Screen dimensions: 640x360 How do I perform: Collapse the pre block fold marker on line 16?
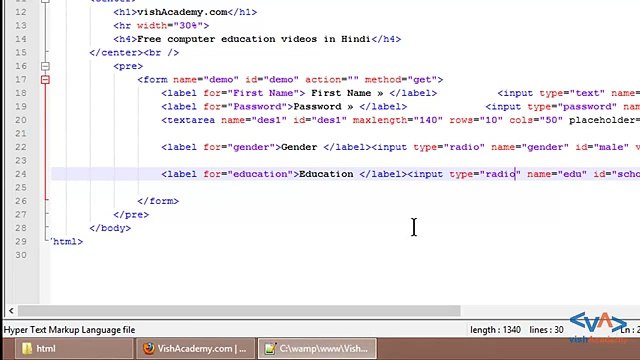coord(45,66)
